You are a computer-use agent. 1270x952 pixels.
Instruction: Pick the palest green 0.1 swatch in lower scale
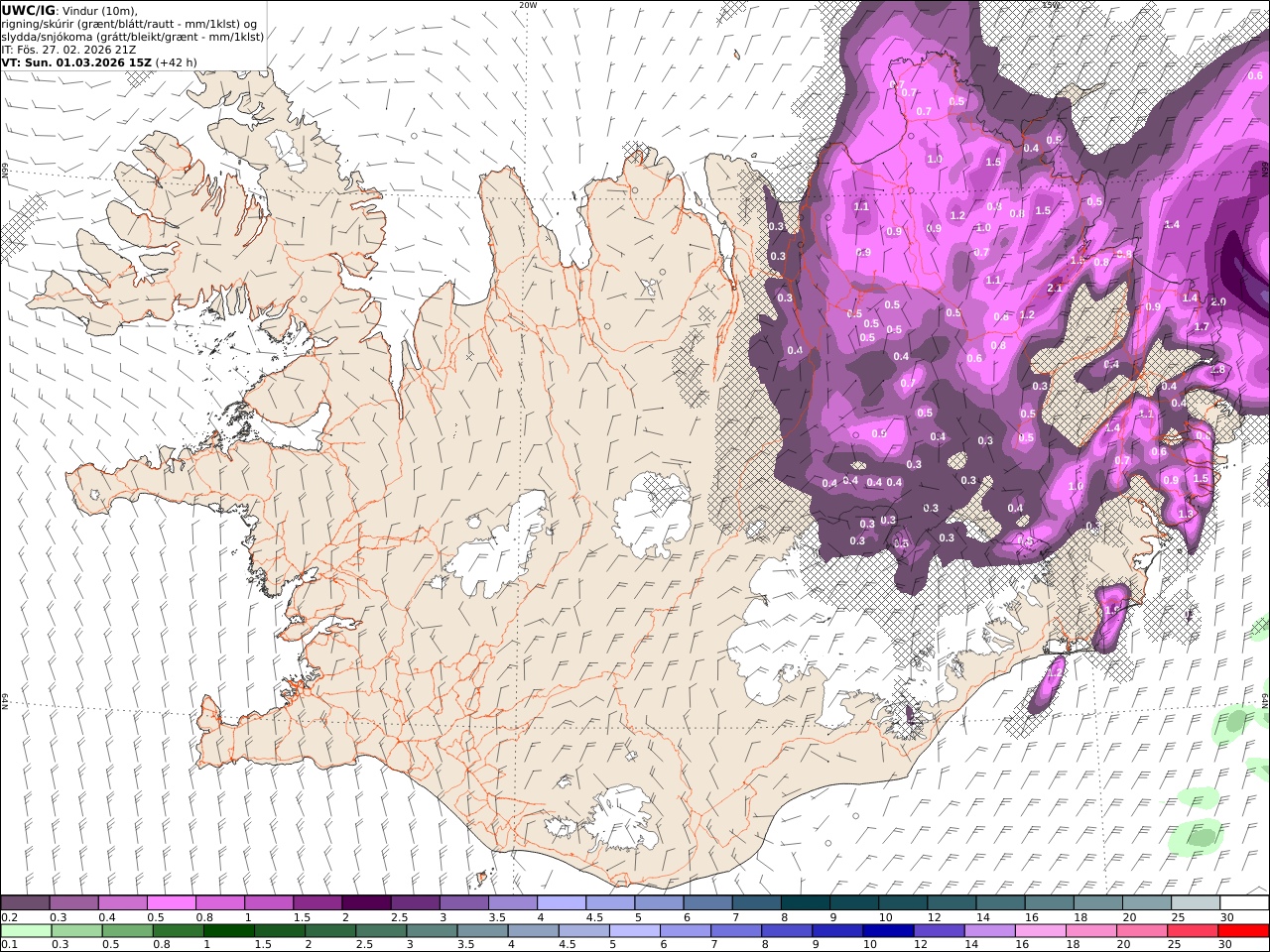[x=26, y=931]
